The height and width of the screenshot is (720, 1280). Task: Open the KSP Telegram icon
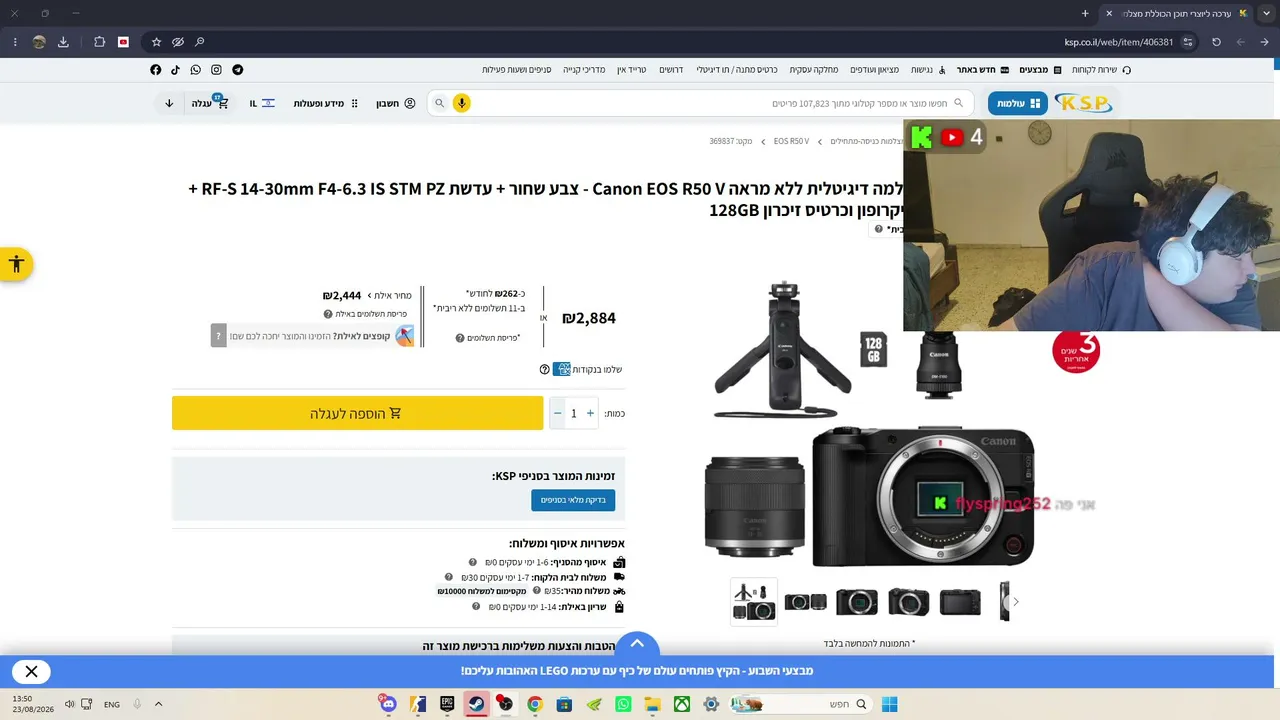click(237, 70)
